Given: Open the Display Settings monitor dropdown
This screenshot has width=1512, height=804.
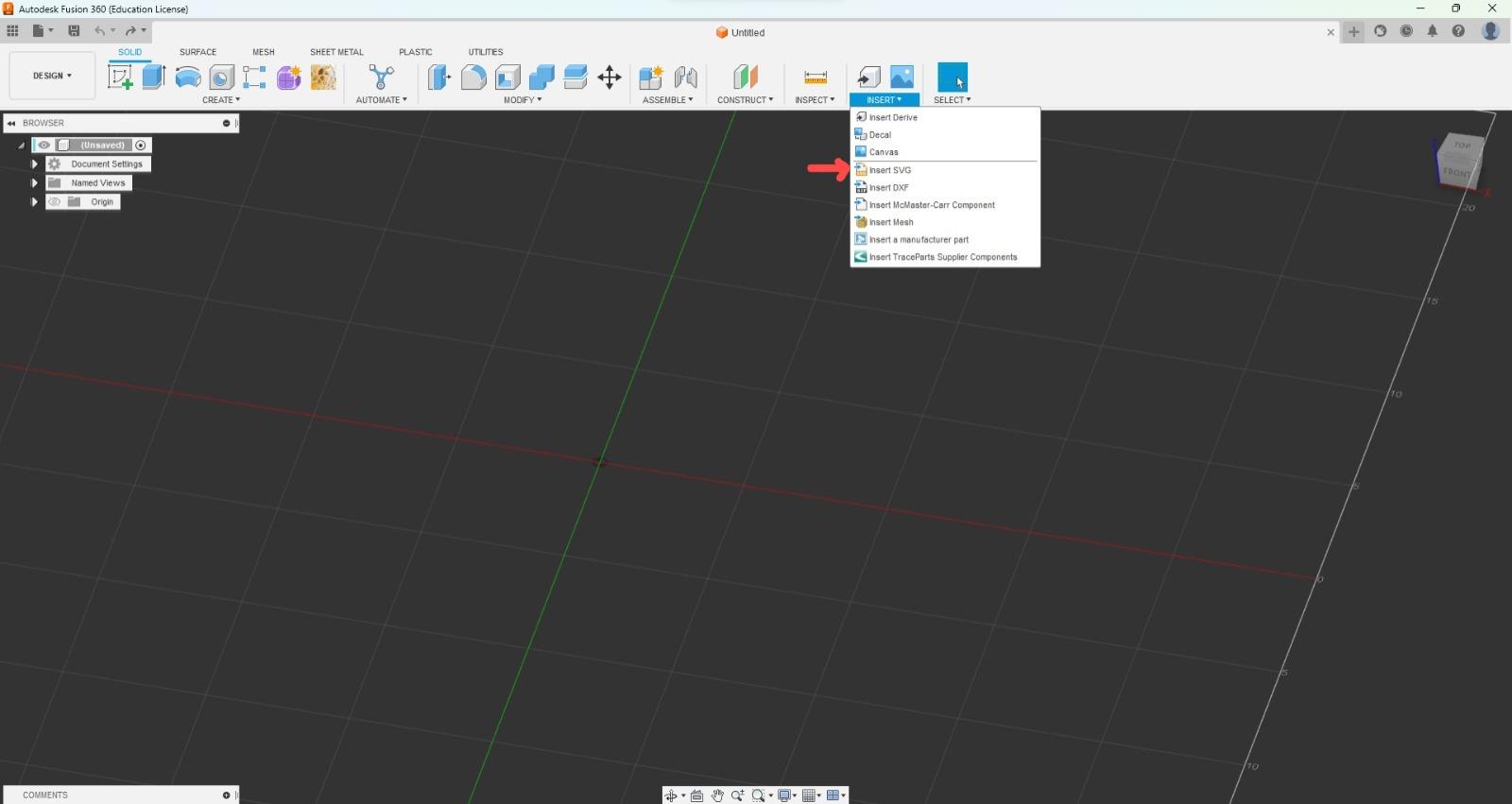Looking at the screenshot, I should (x=786, y=795).
